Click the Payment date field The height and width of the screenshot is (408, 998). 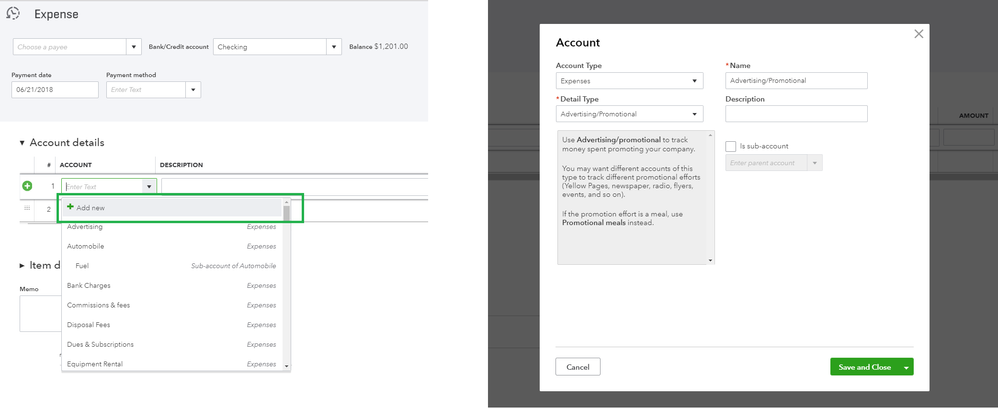(x=55, y=90)
